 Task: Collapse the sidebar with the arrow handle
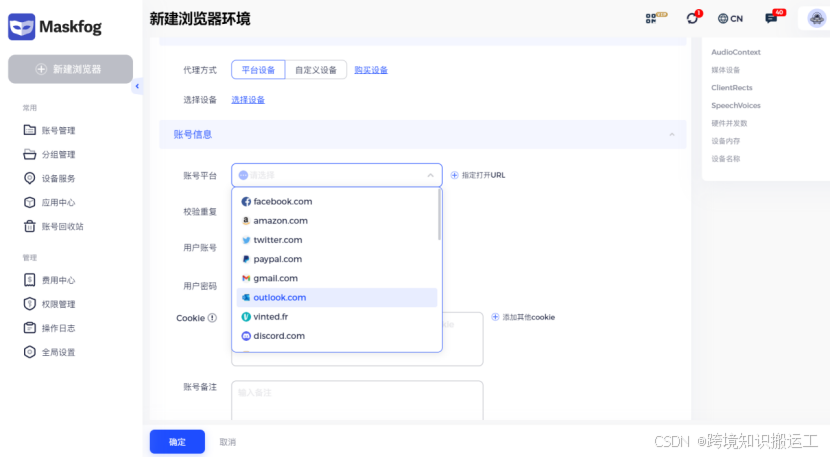[137, 86]
